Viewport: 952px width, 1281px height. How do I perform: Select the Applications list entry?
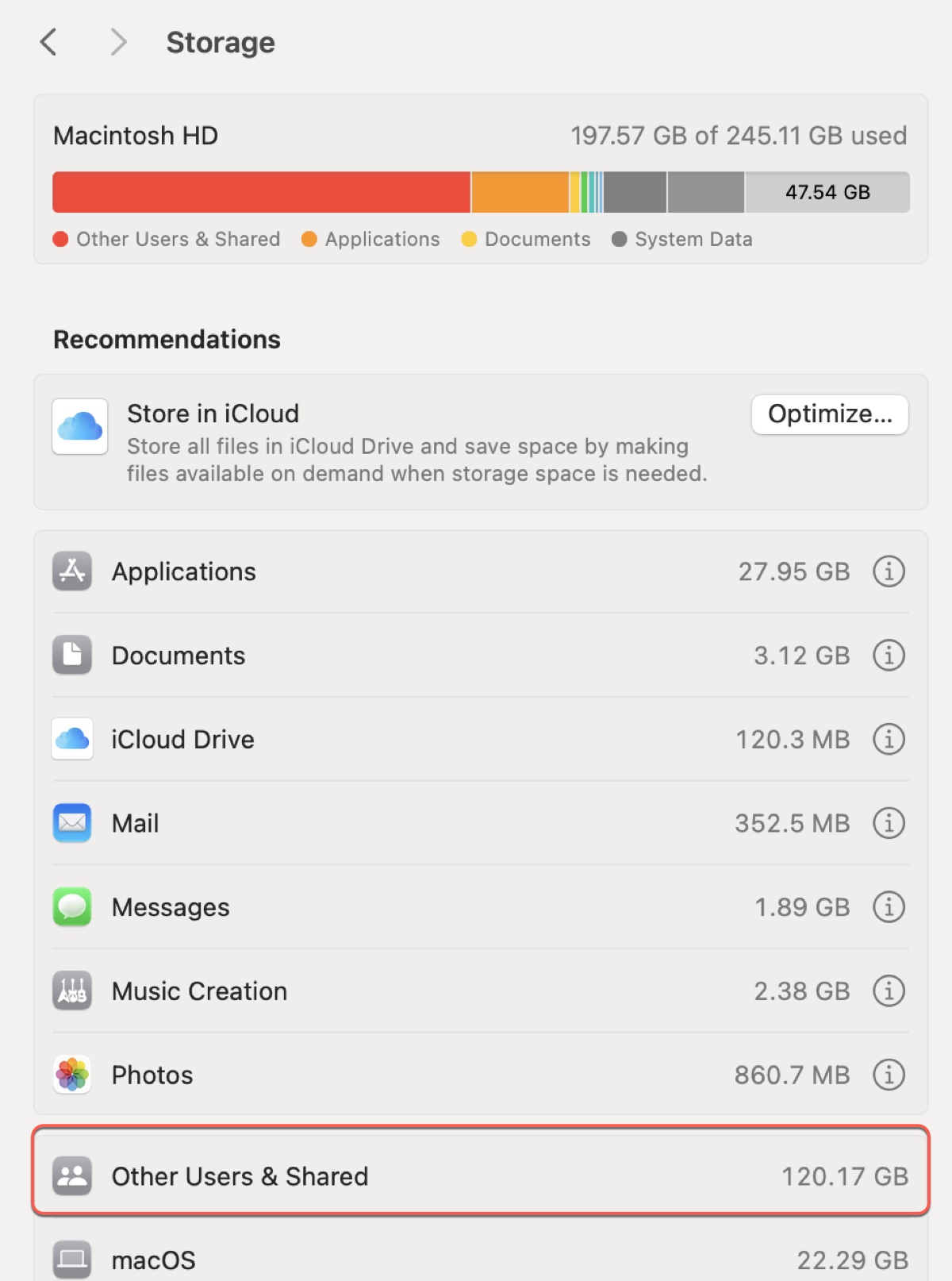480,571
